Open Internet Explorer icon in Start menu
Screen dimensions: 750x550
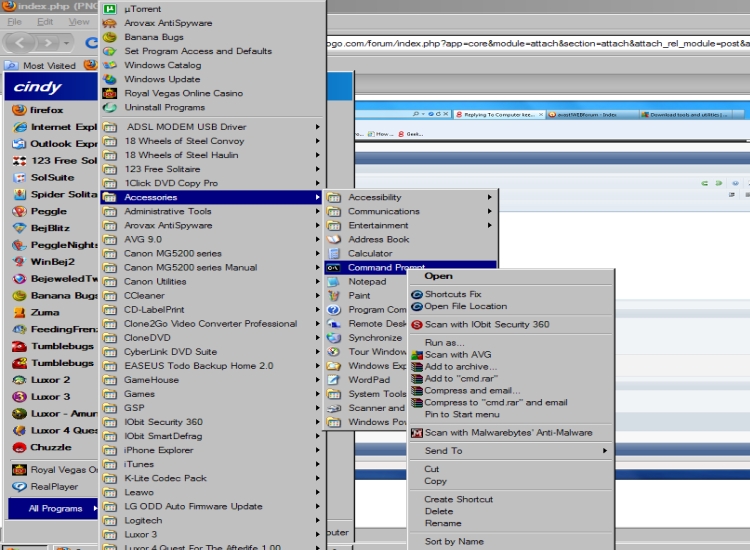click(x=19, y=127)
